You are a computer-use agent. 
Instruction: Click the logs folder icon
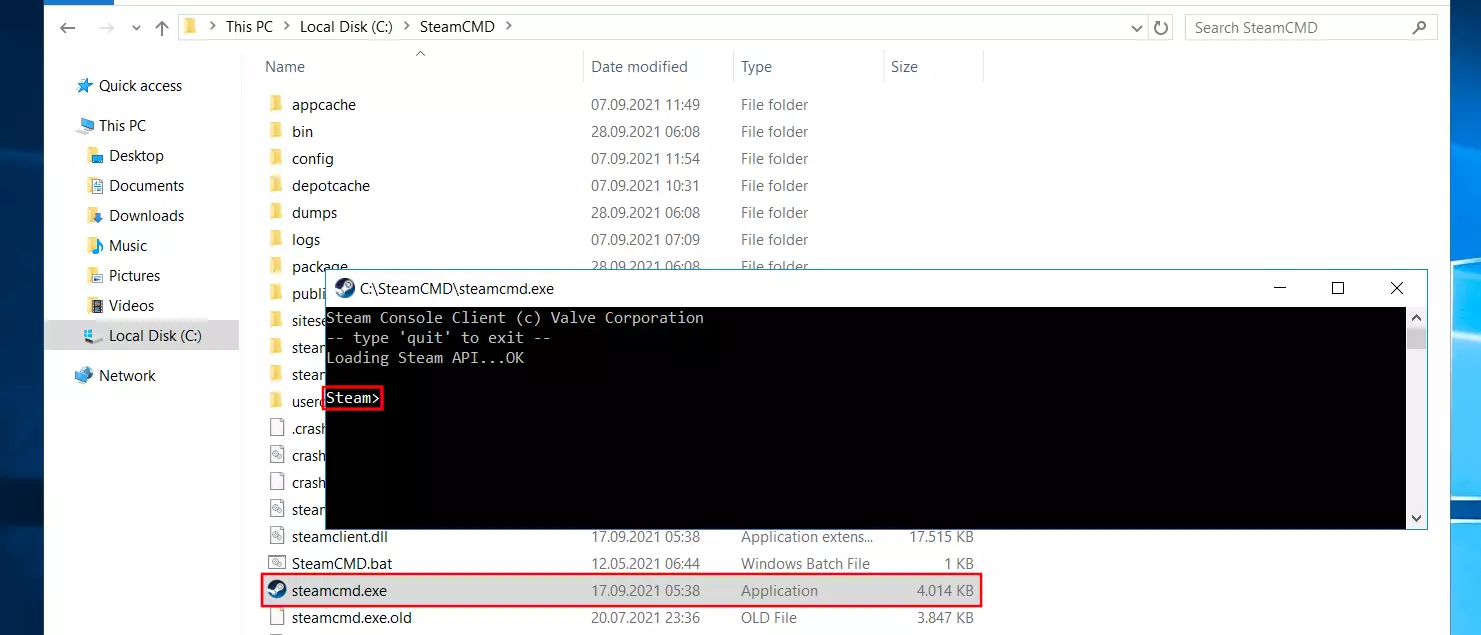click(x=277, y=239)
